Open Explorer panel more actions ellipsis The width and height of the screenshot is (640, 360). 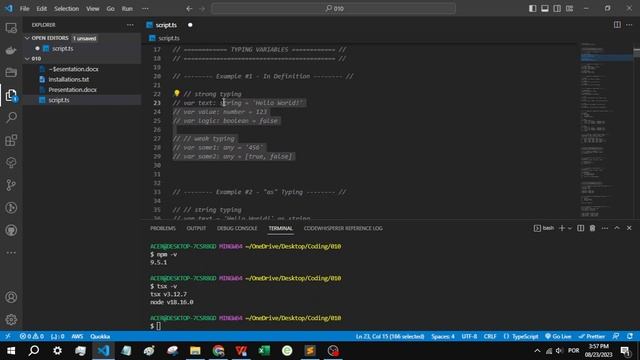[130, 25]
